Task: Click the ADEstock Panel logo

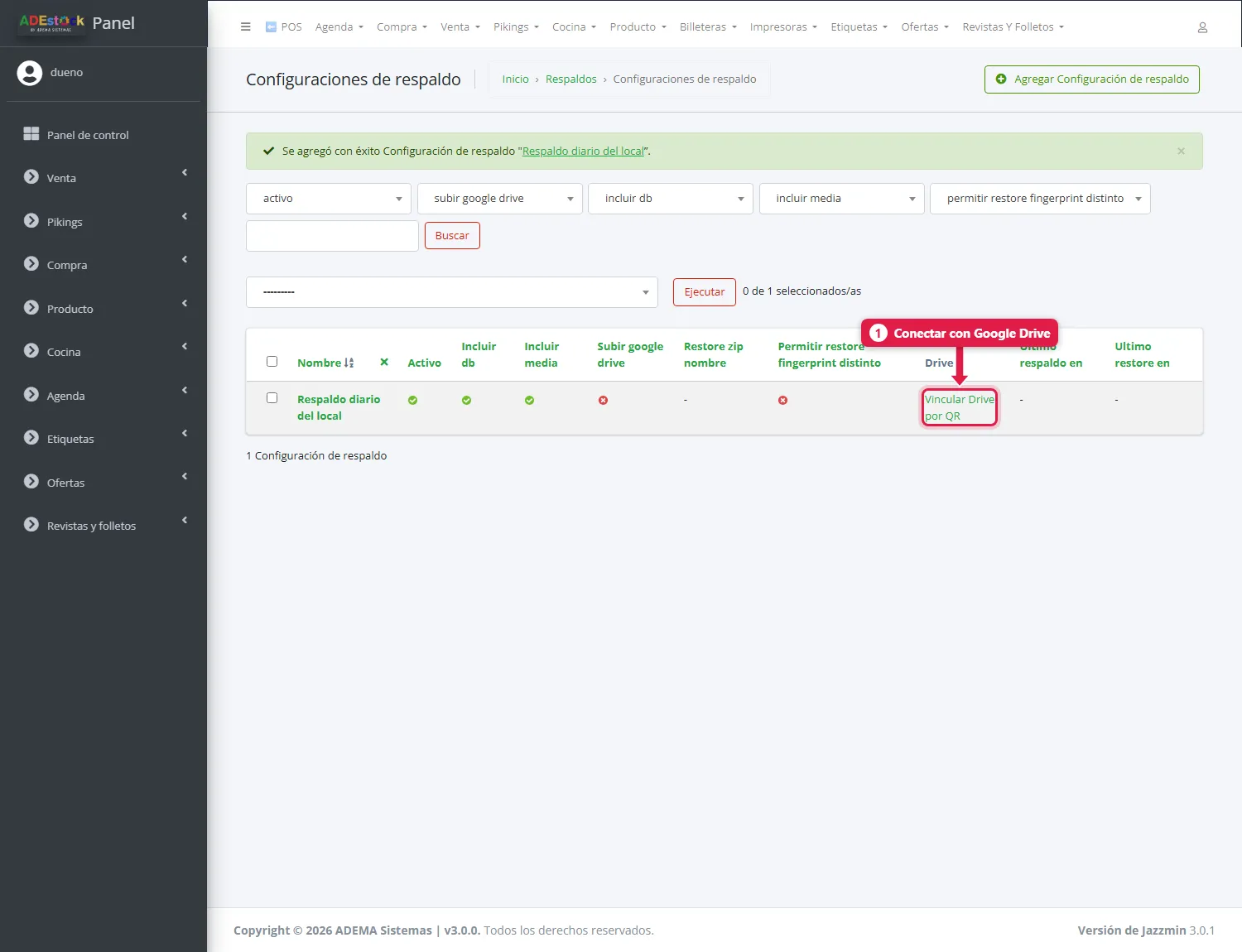Action: tap(76, 23)
